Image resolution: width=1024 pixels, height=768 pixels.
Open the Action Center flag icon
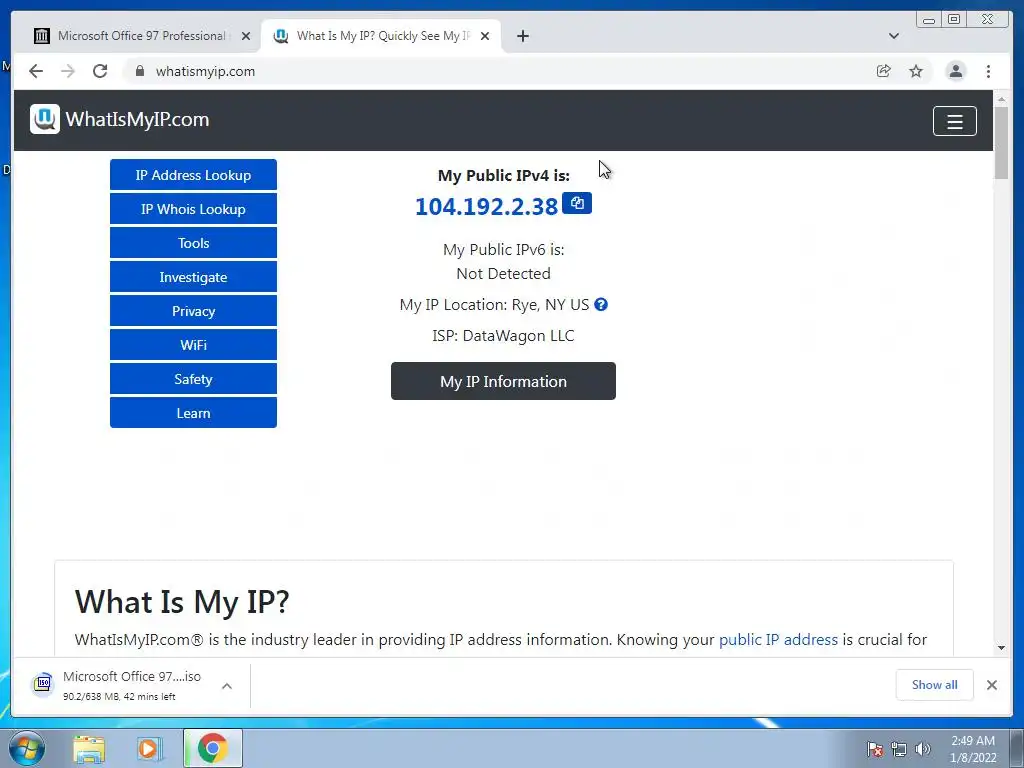[875, 749]
